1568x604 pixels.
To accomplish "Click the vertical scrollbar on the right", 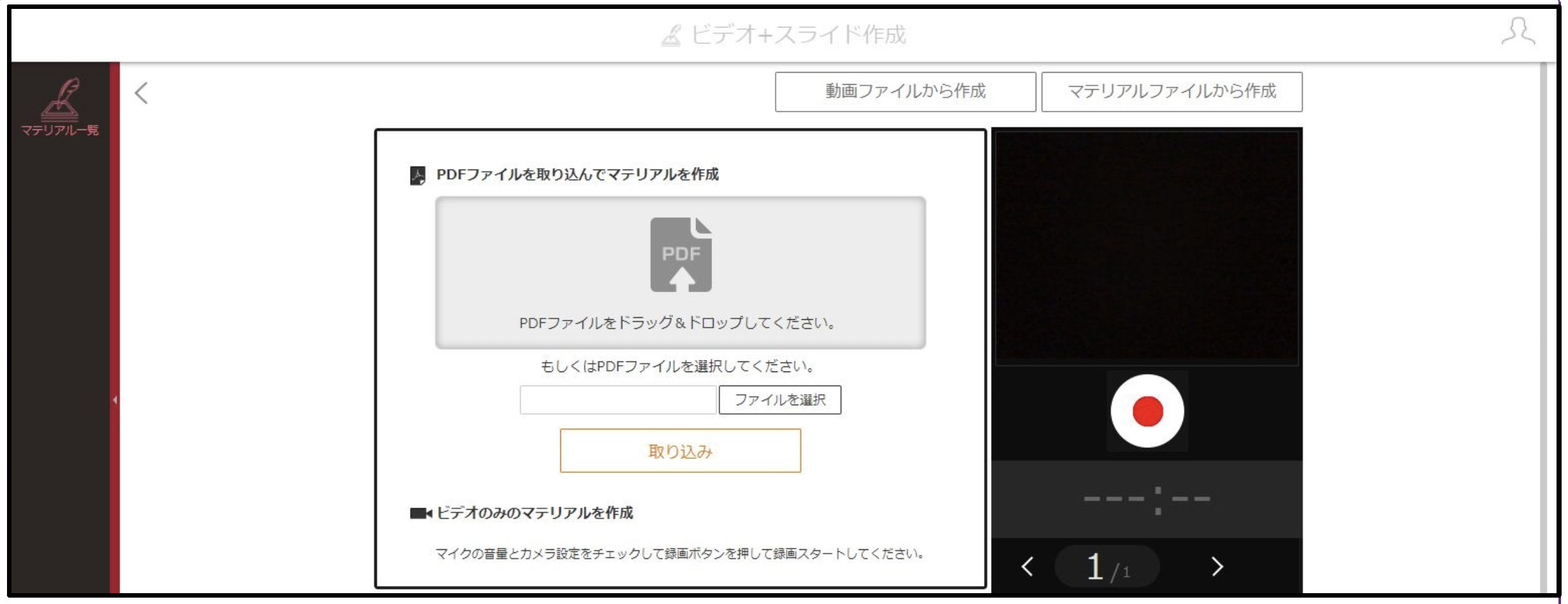I will [x=1543, y=328].
